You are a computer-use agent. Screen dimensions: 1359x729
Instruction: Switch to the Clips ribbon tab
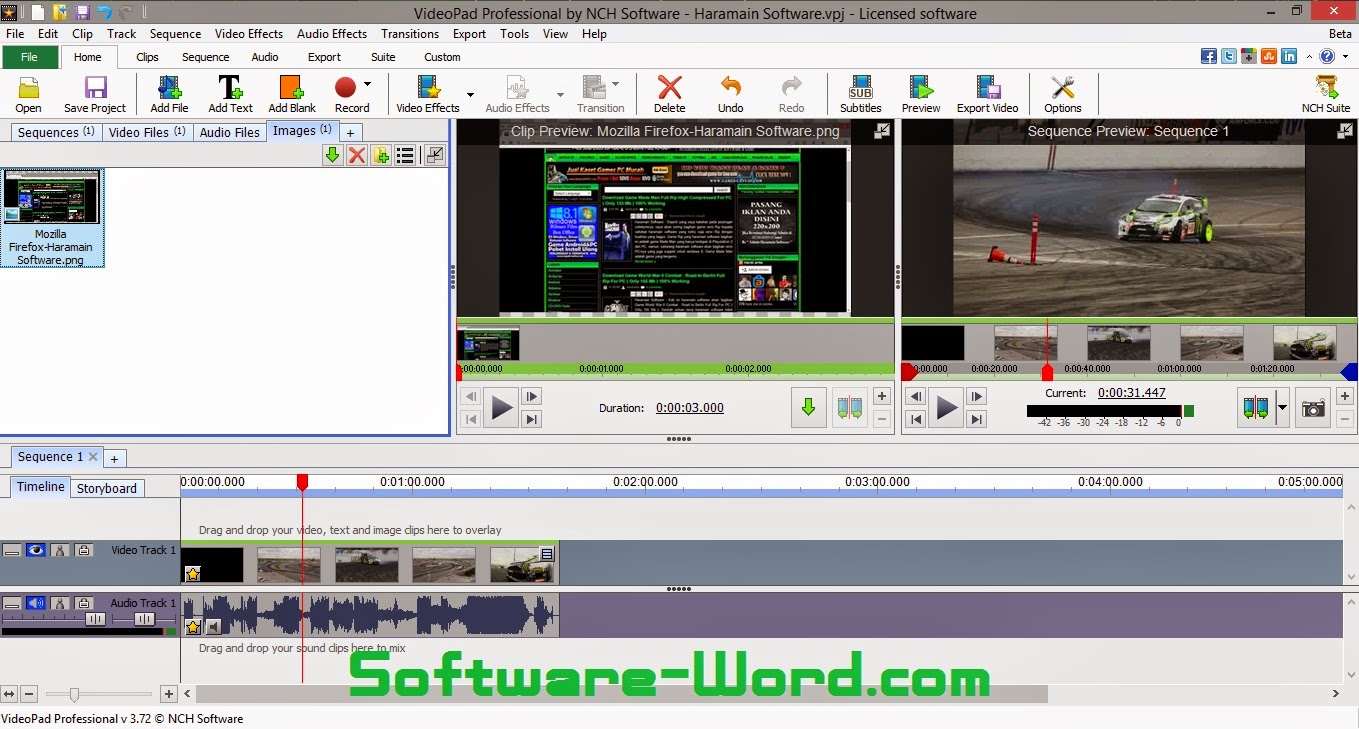click(147, 57)
